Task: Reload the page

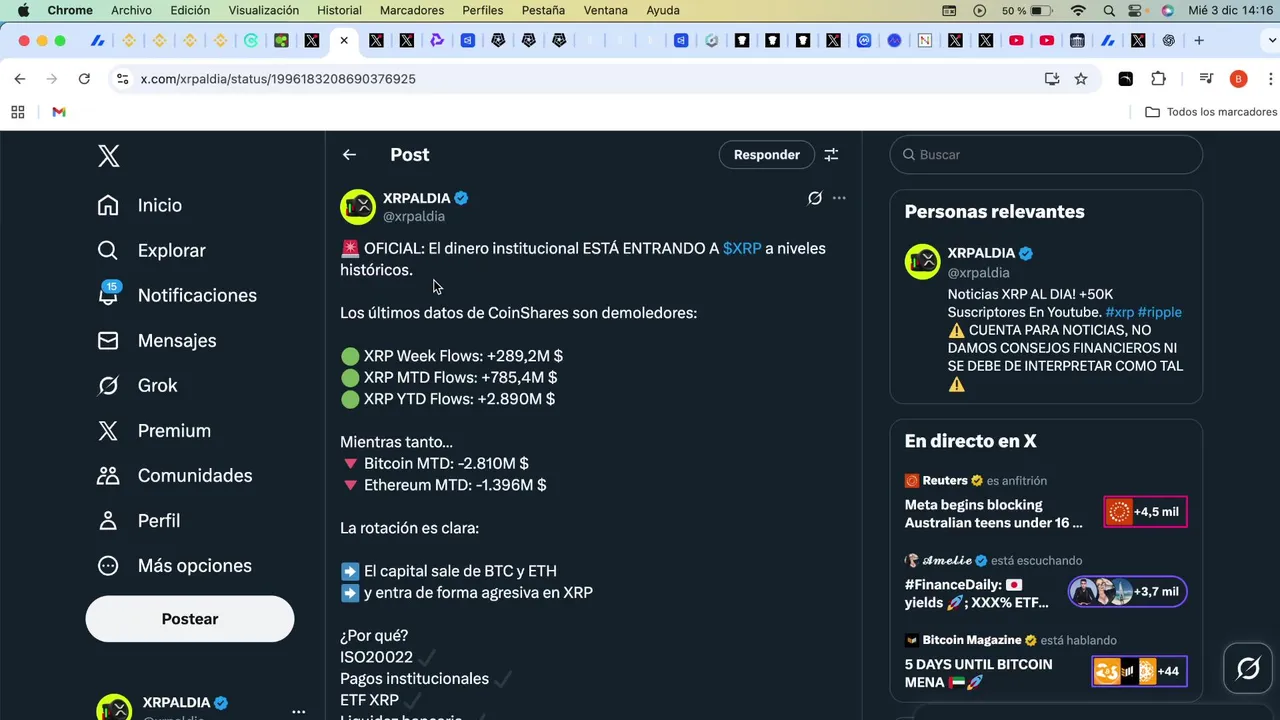Action: click(84, 79)
